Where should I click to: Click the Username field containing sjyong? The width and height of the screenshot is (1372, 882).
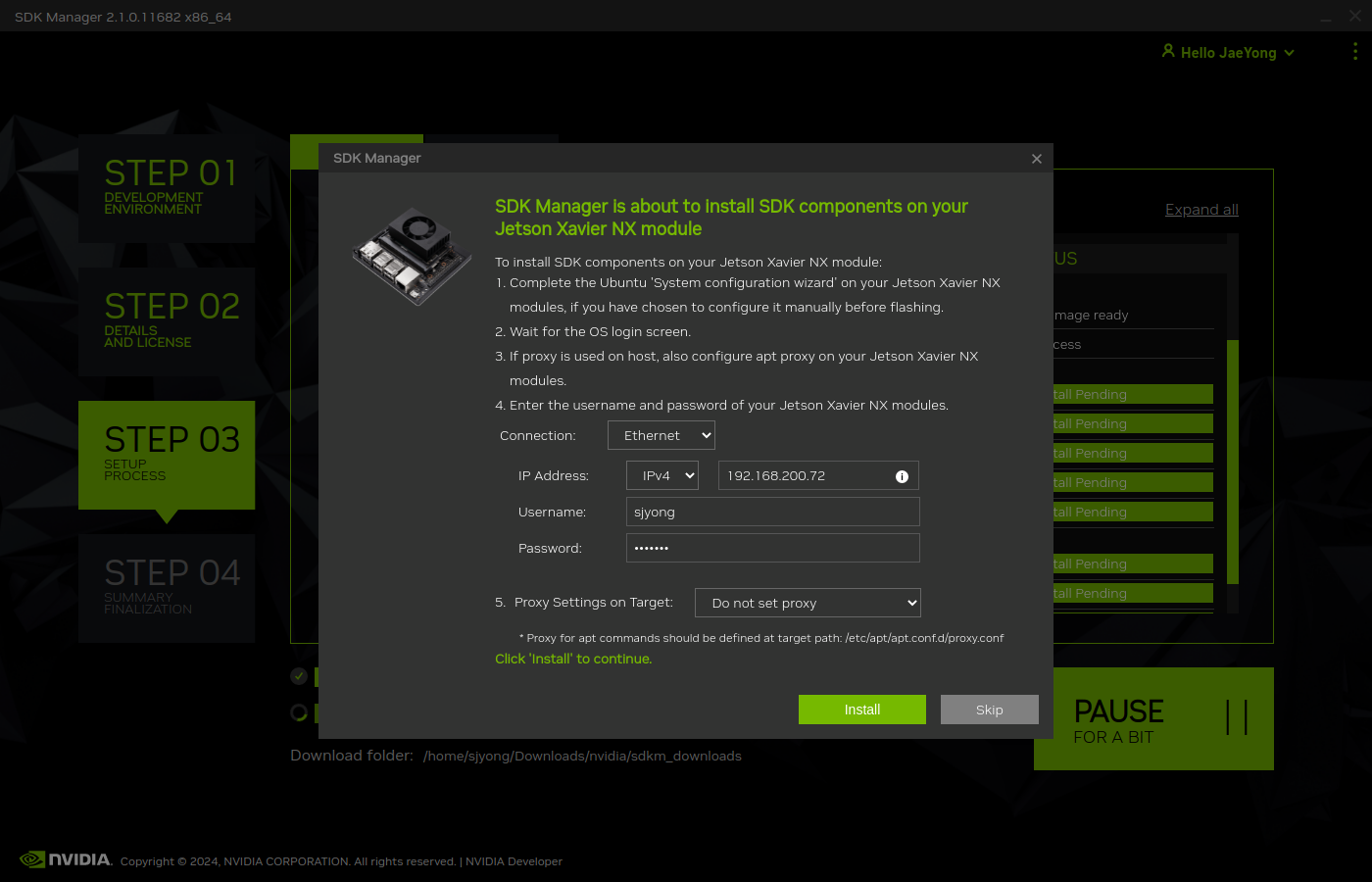coord(772,512)
